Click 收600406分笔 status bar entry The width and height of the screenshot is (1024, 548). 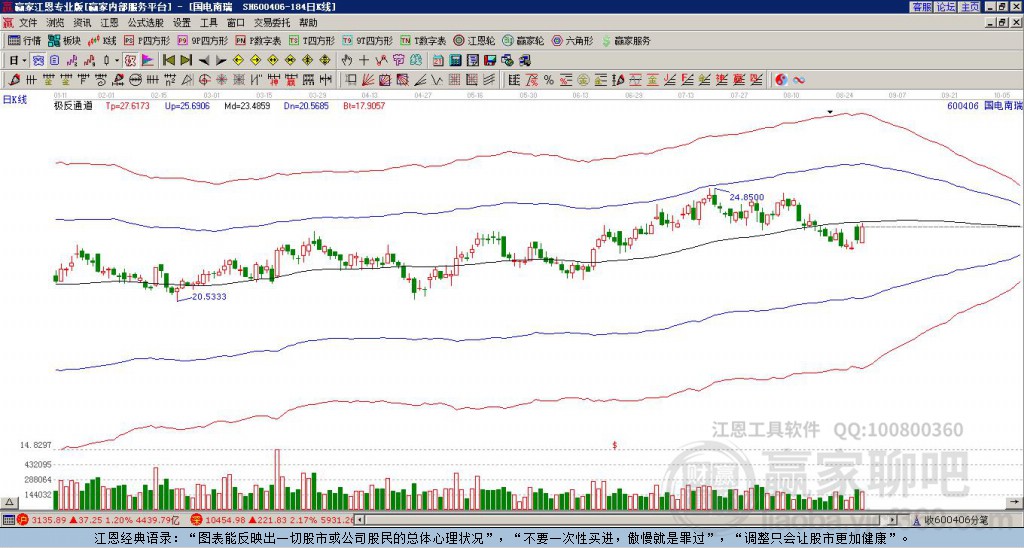(x=950, y=520)
